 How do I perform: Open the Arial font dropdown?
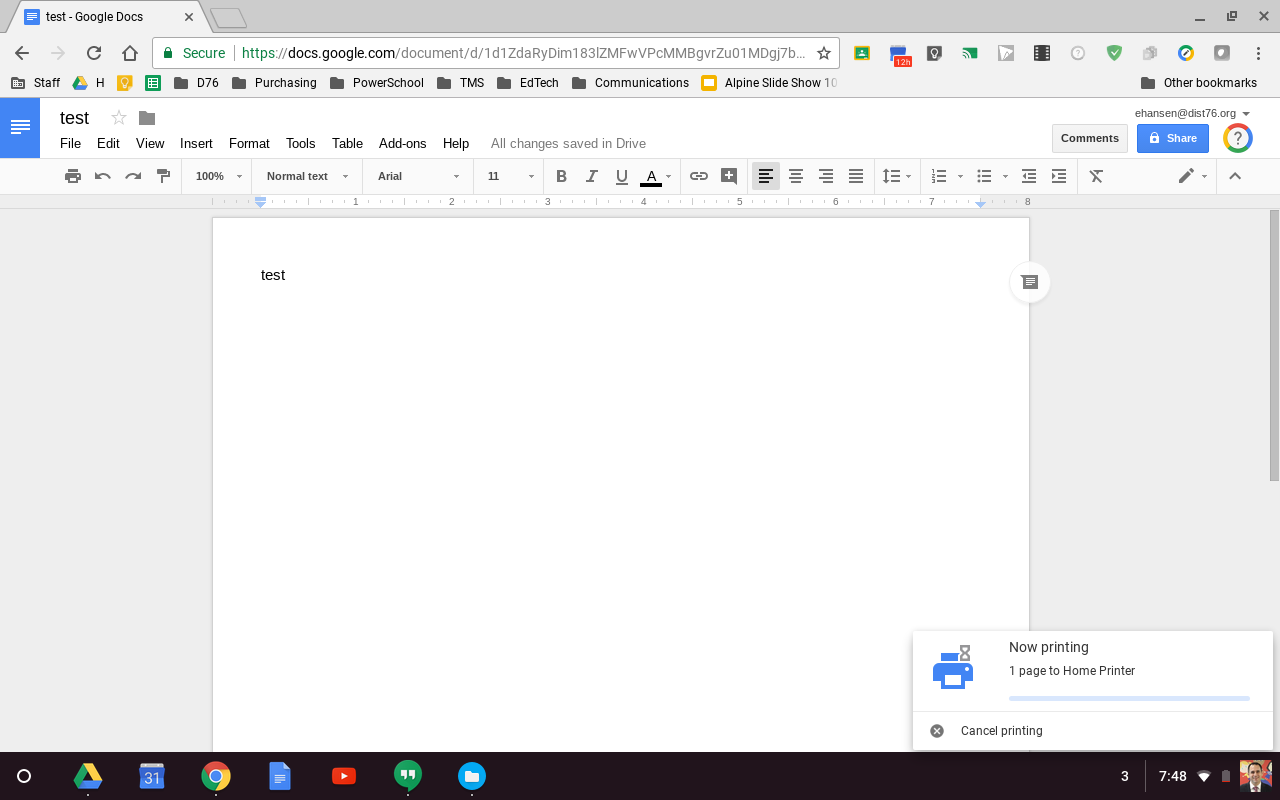(x=417, y=176)
